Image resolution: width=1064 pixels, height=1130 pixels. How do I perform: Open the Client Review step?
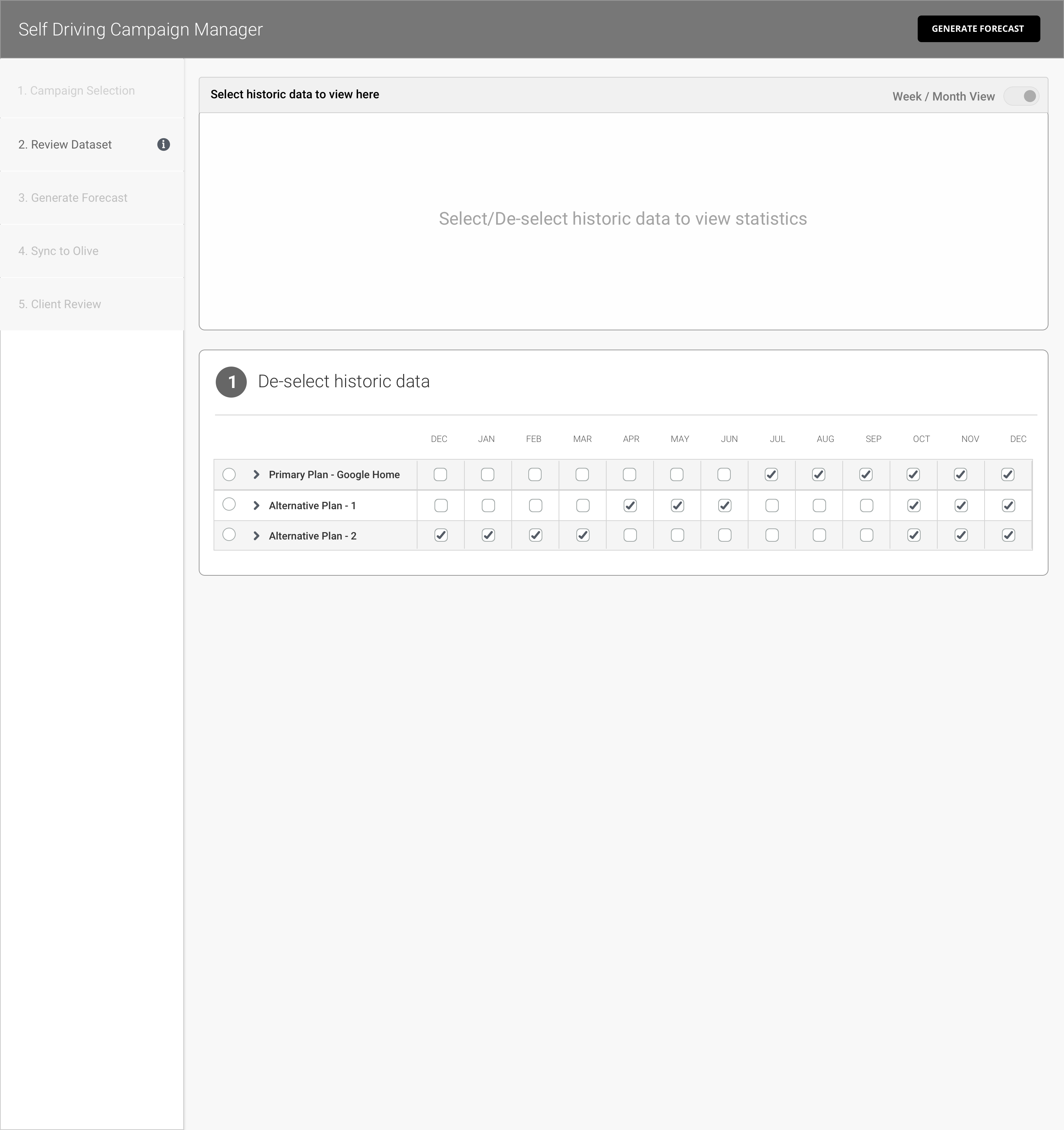(92, 304)
